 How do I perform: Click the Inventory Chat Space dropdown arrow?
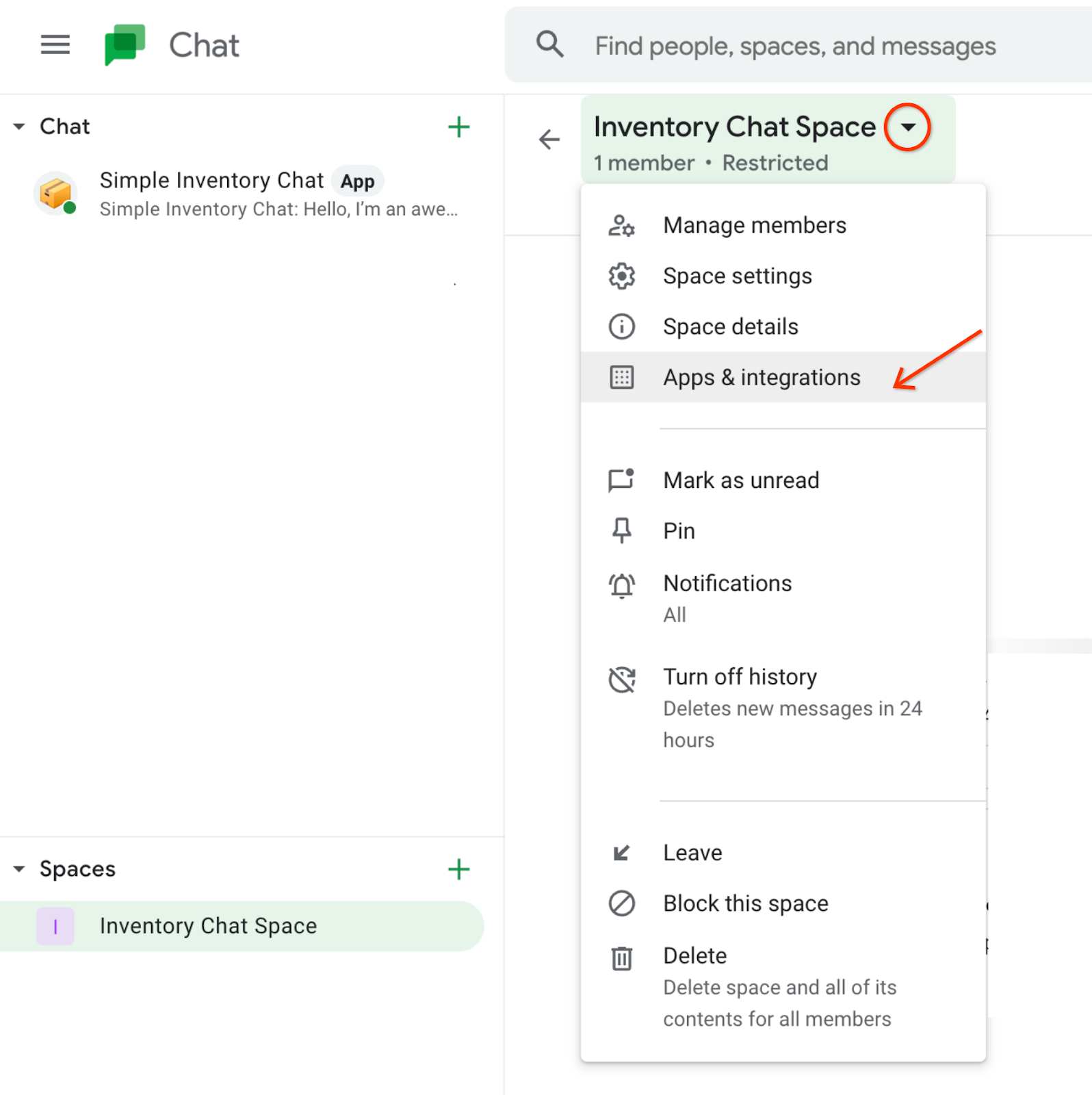(907, 127)
